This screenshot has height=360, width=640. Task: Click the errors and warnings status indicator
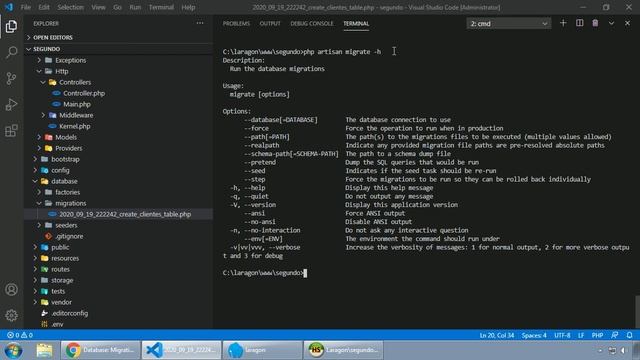[x=20, y=335]
